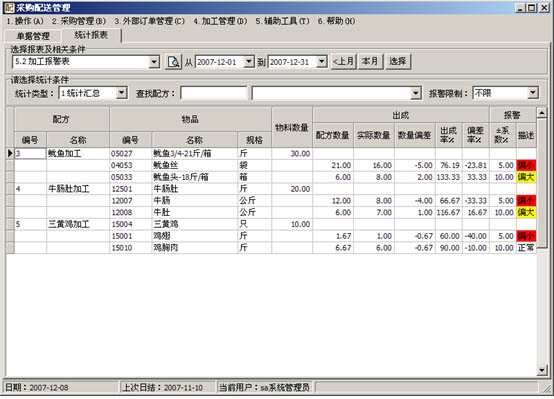Open the 2.采购管理(B) menu
The height and width of the screenshot is (399, 554).
[x=79, y=21]
